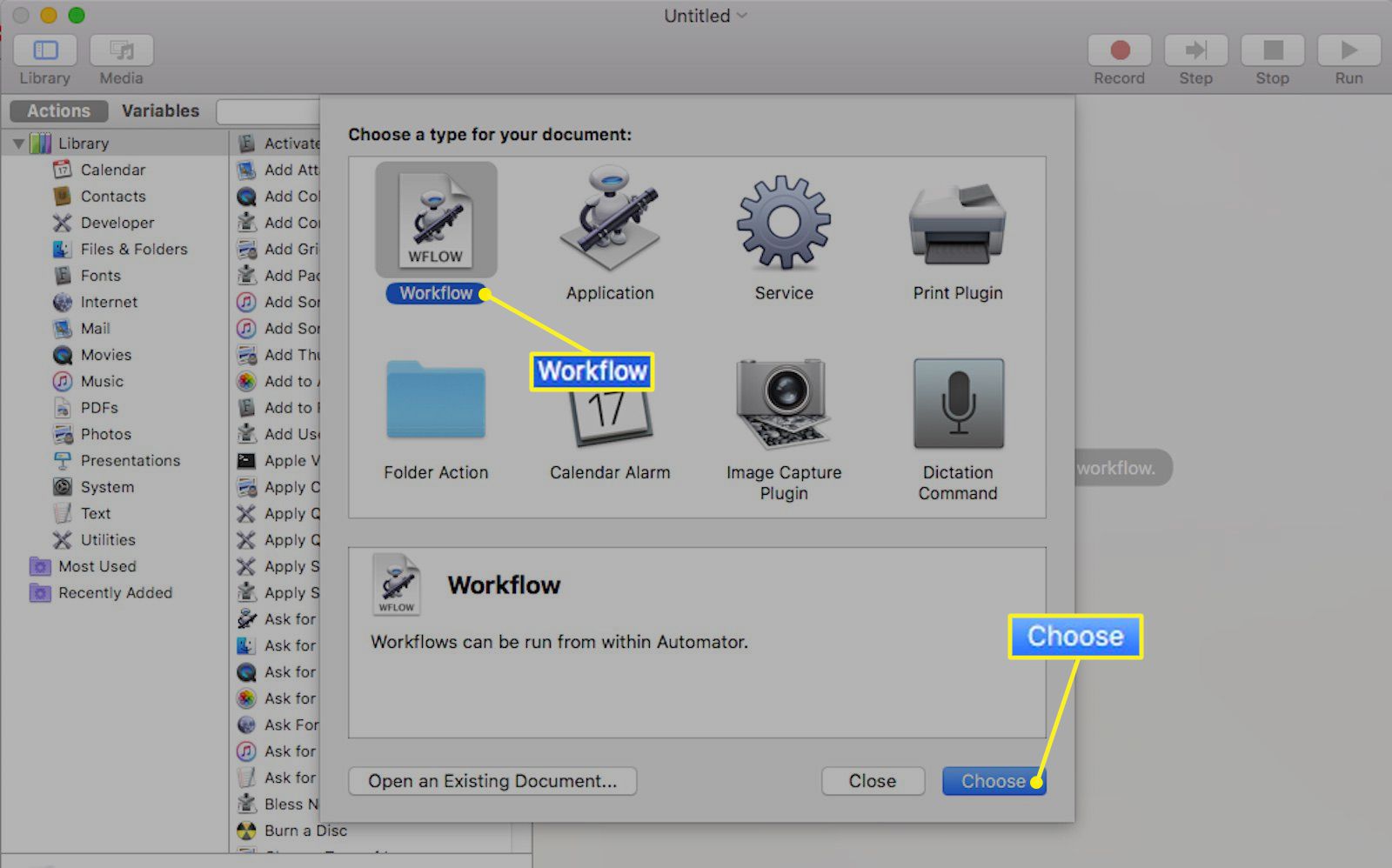Select Internet in the library list
The width and height of the screenshot is (1392, 868).
109,302
